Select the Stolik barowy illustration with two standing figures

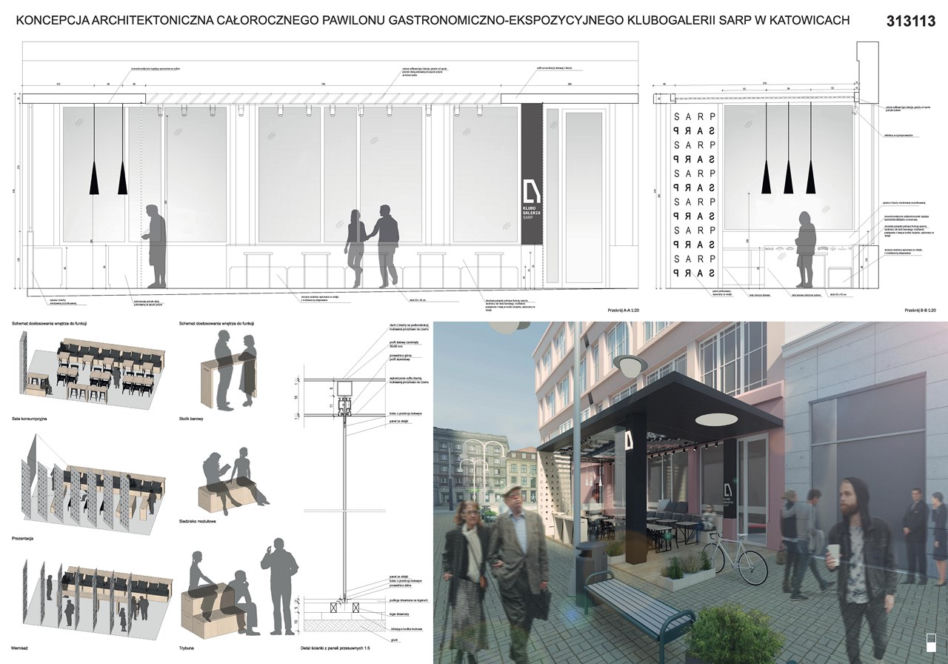231,371
